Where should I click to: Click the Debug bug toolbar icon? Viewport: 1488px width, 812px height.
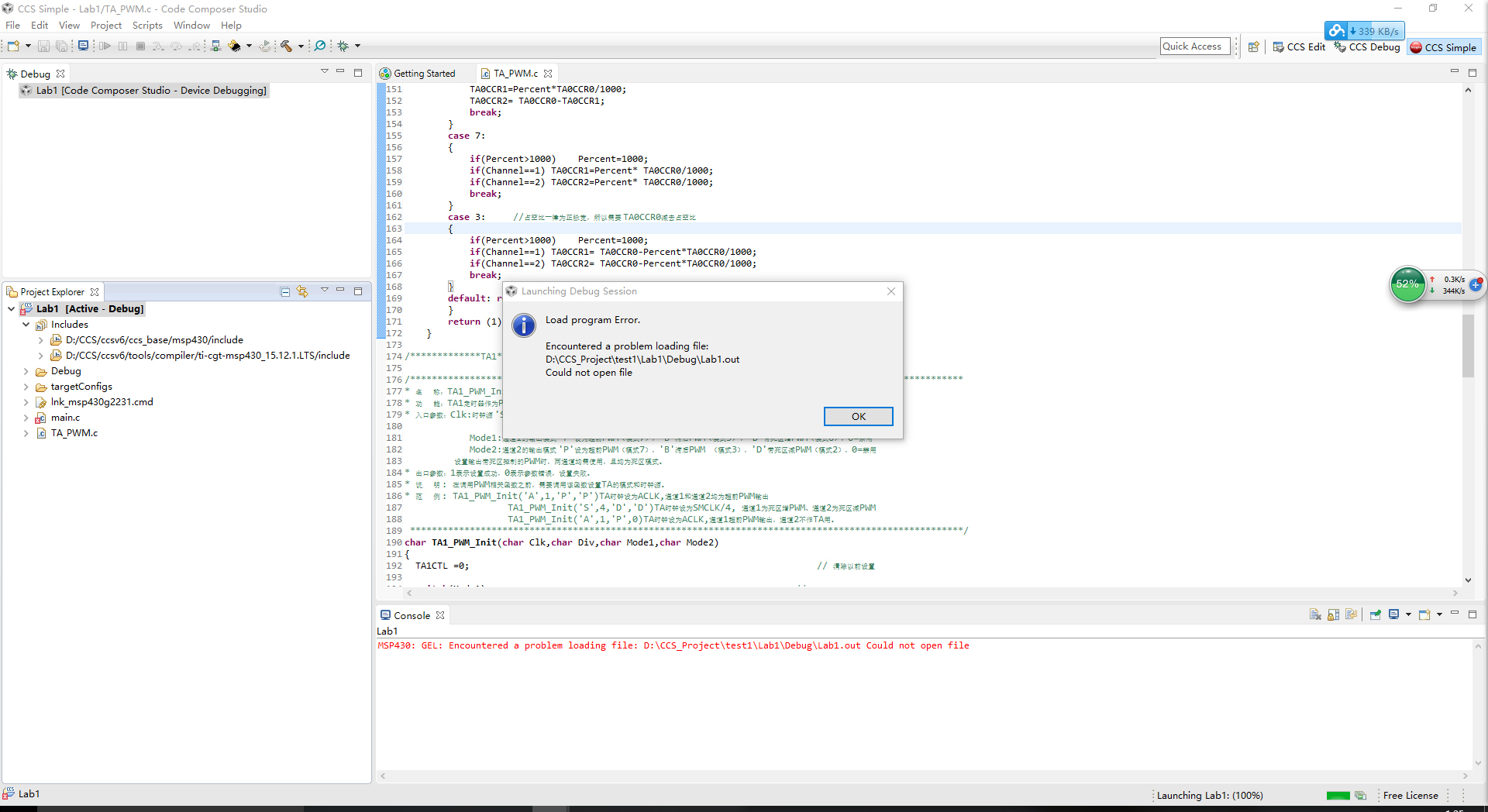click(x=343, y=46)
